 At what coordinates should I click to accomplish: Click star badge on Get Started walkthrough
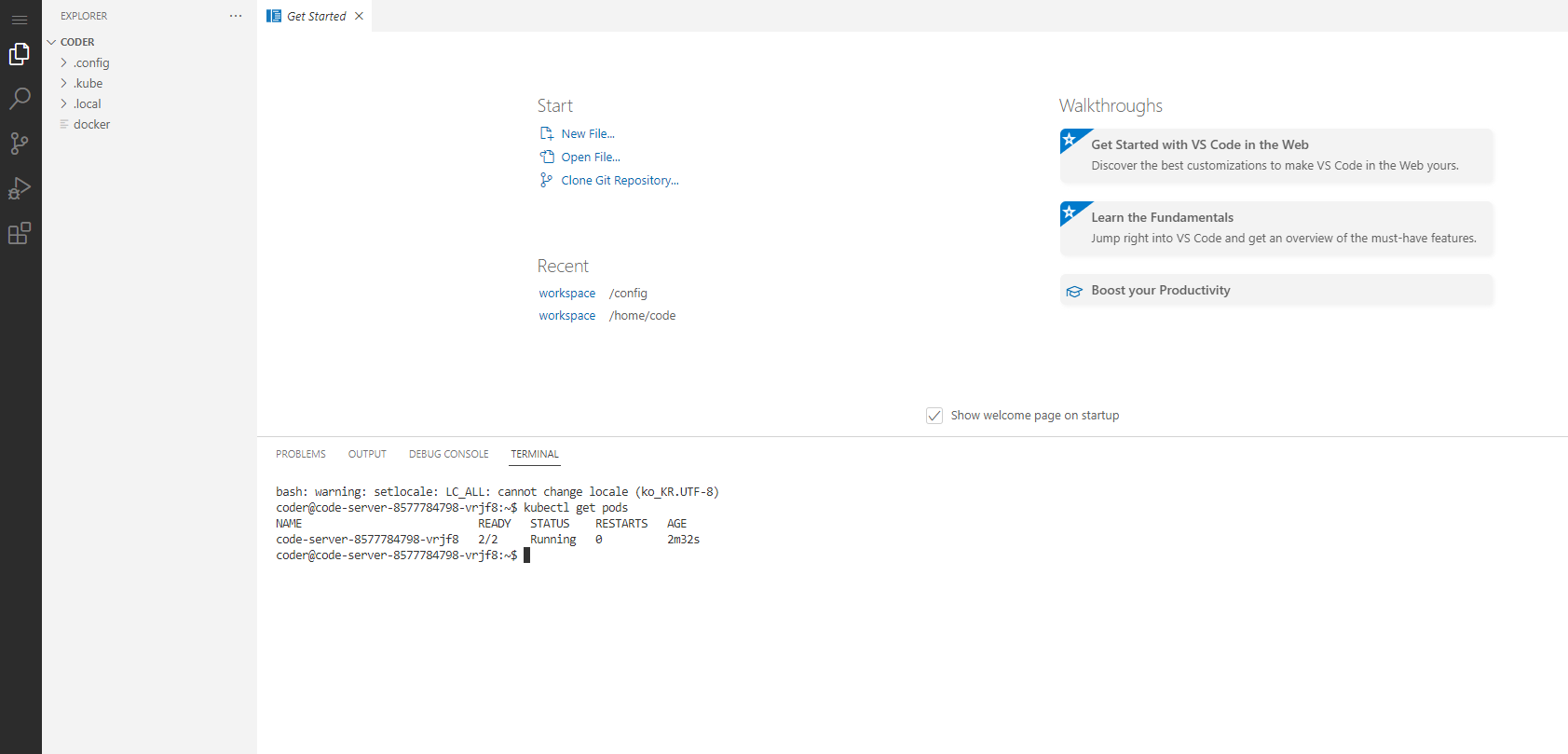(x=1070, y=140)
